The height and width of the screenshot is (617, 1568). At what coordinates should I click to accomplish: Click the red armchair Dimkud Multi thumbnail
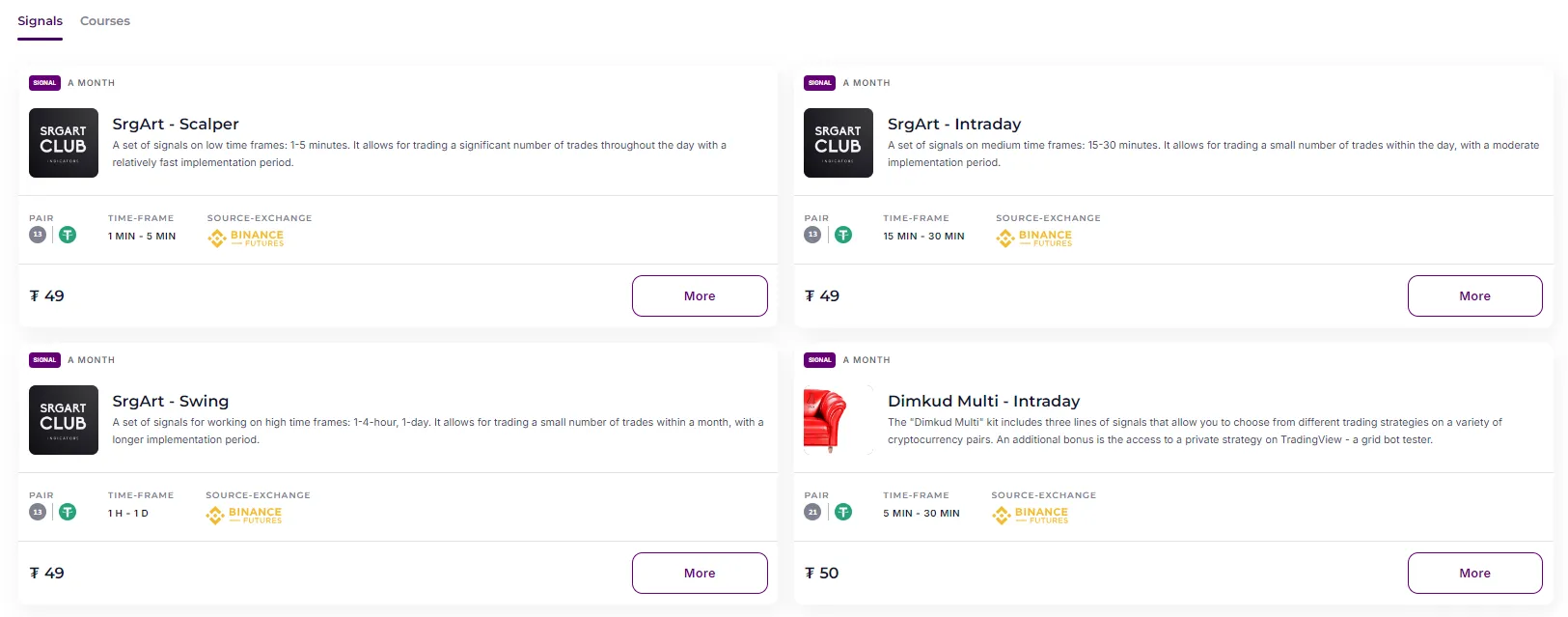[x=826, y=420]
